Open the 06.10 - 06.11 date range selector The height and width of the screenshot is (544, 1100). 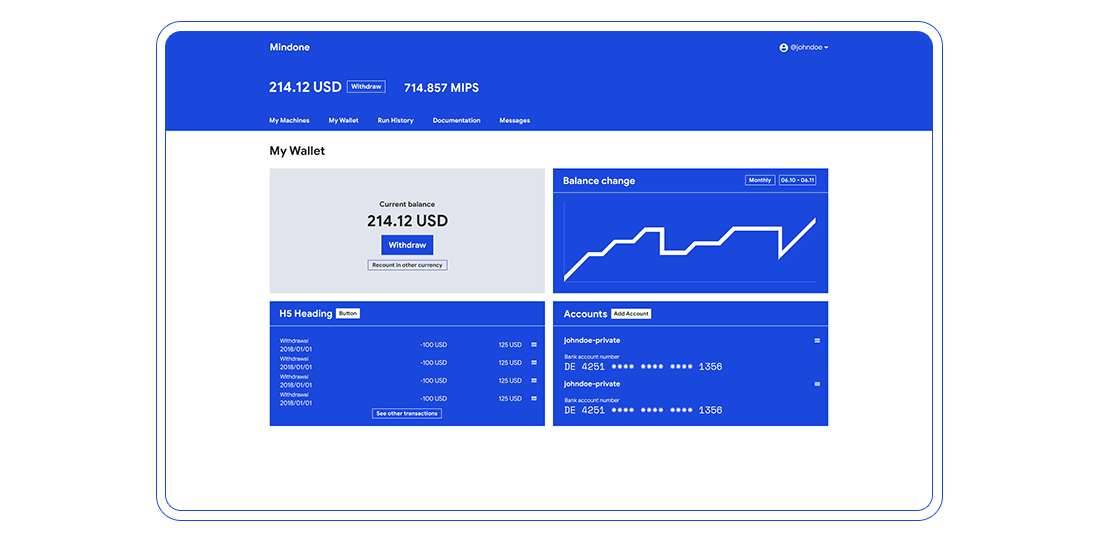click(798, 180)
